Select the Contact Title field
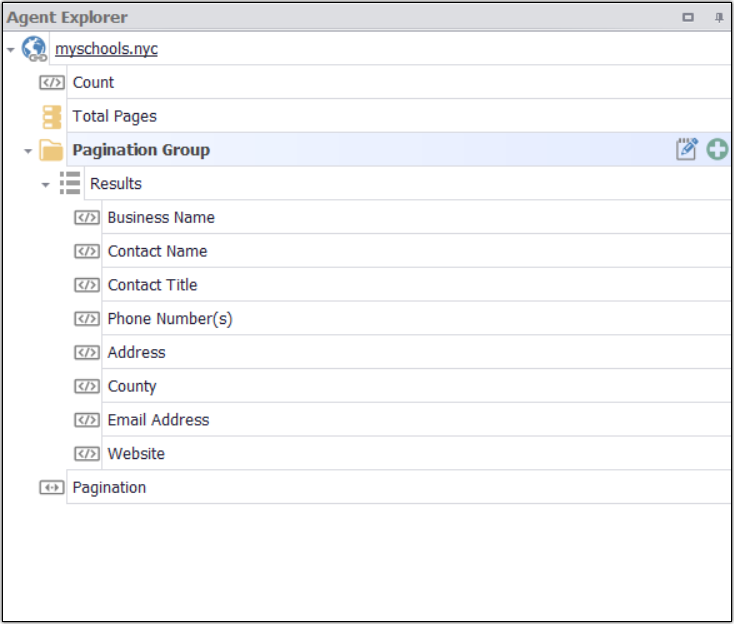 (152, 285)
